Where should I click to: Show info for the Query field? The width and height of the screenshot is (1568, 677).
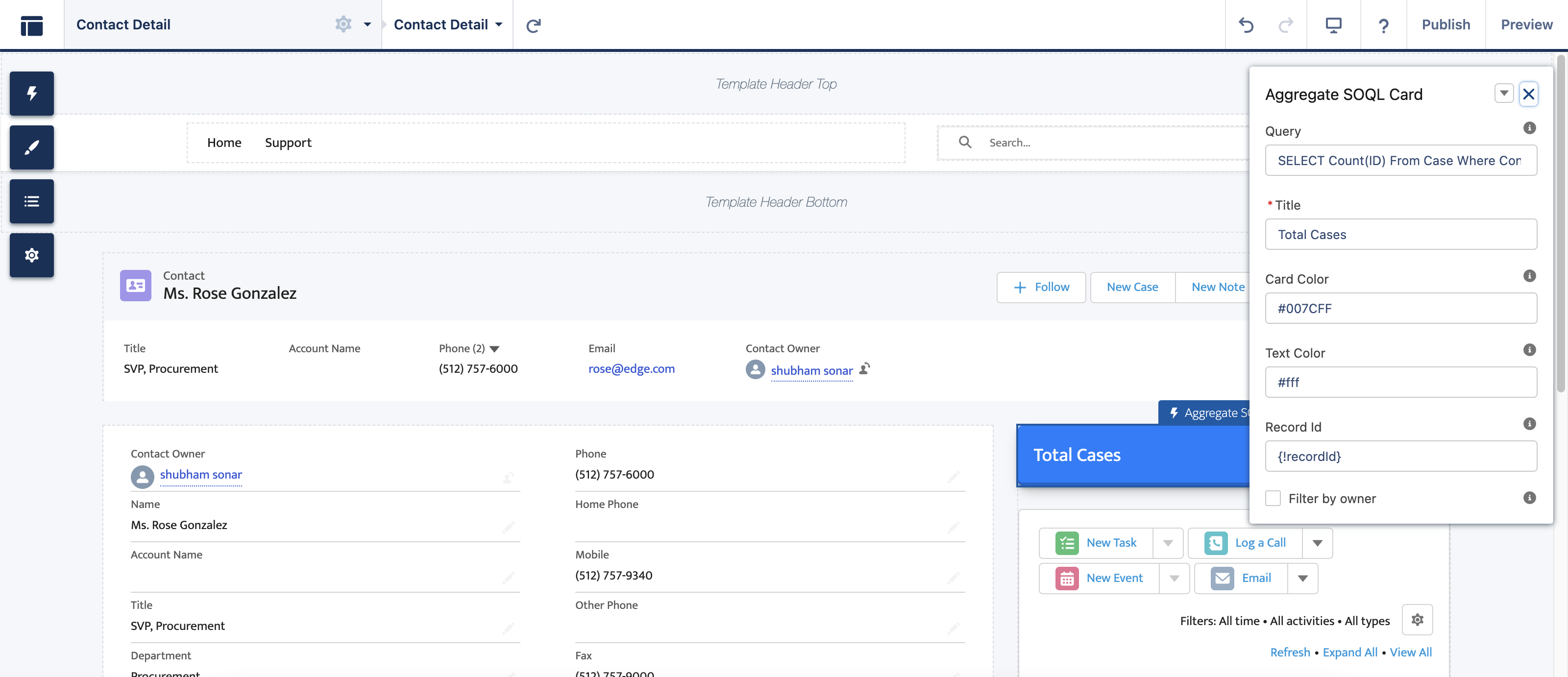(x=1529, y=128)
